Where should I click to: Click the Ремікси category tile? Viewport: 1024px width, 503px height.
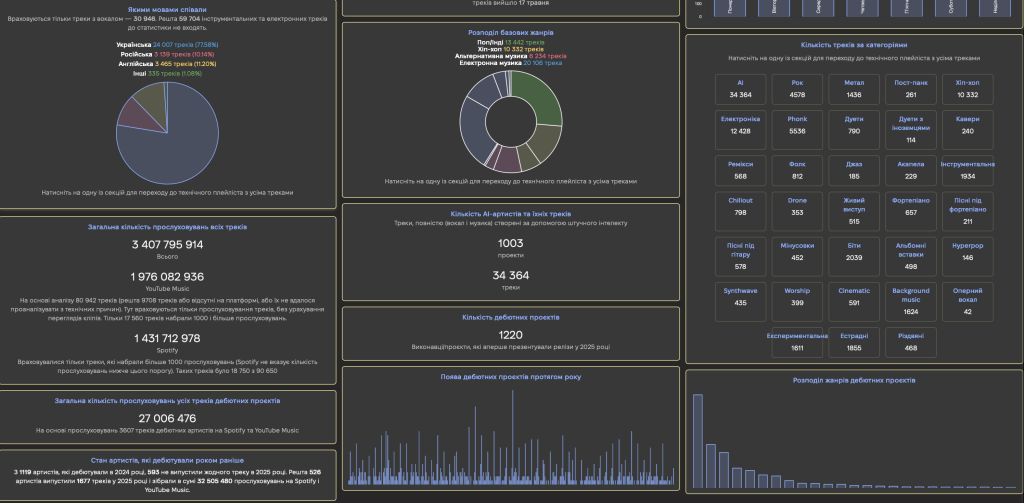(740, 169)
